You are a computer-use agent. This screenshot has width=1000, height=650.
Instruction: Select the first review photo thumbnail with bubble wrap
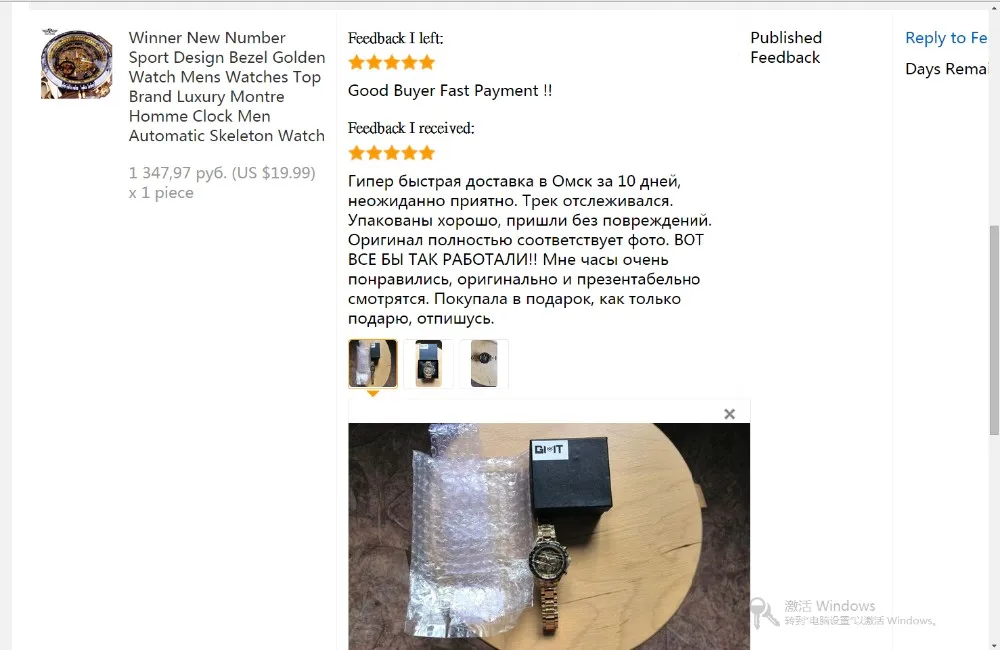372,364
